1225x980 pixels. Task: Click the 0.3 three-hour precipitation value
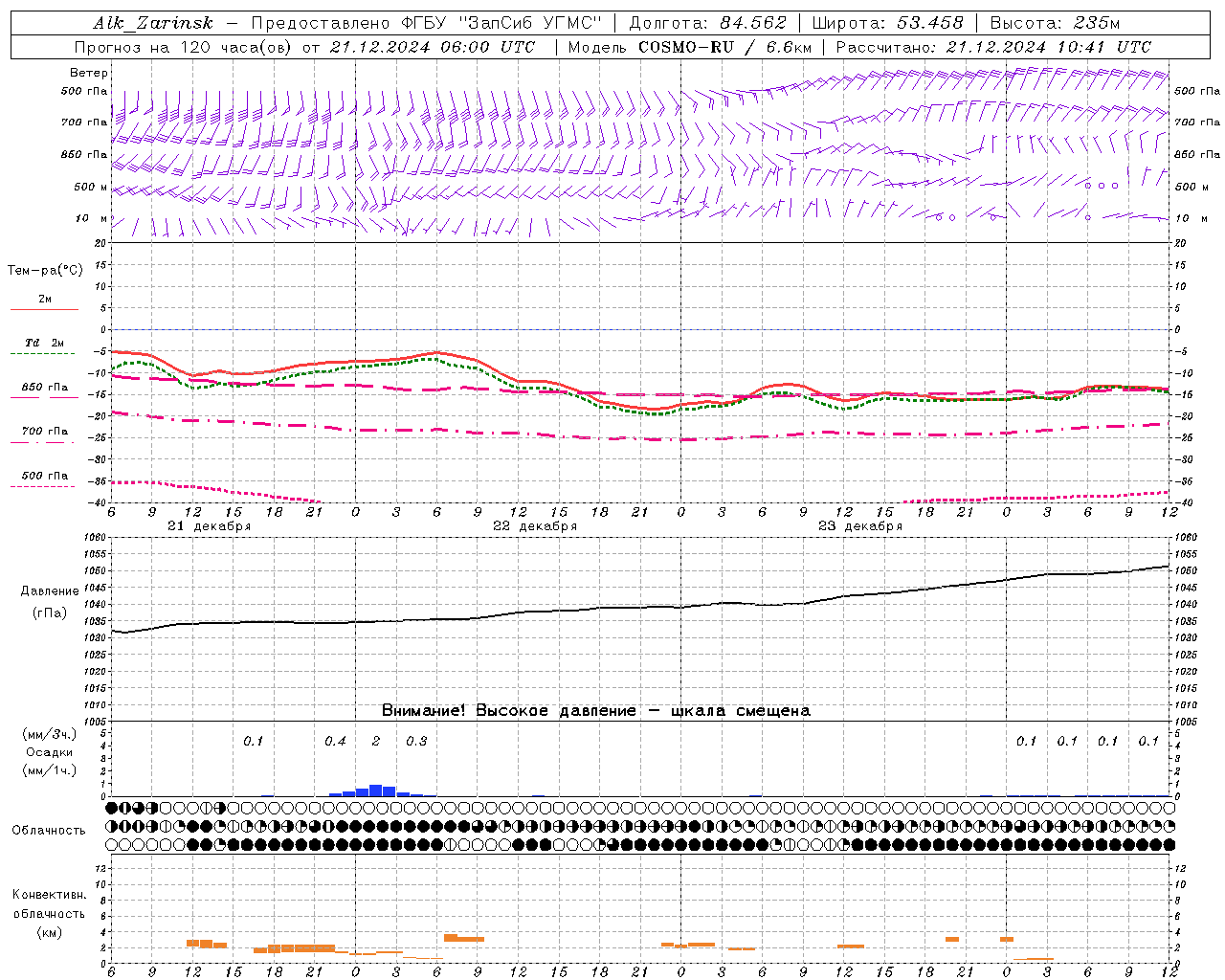click(416, 741)
